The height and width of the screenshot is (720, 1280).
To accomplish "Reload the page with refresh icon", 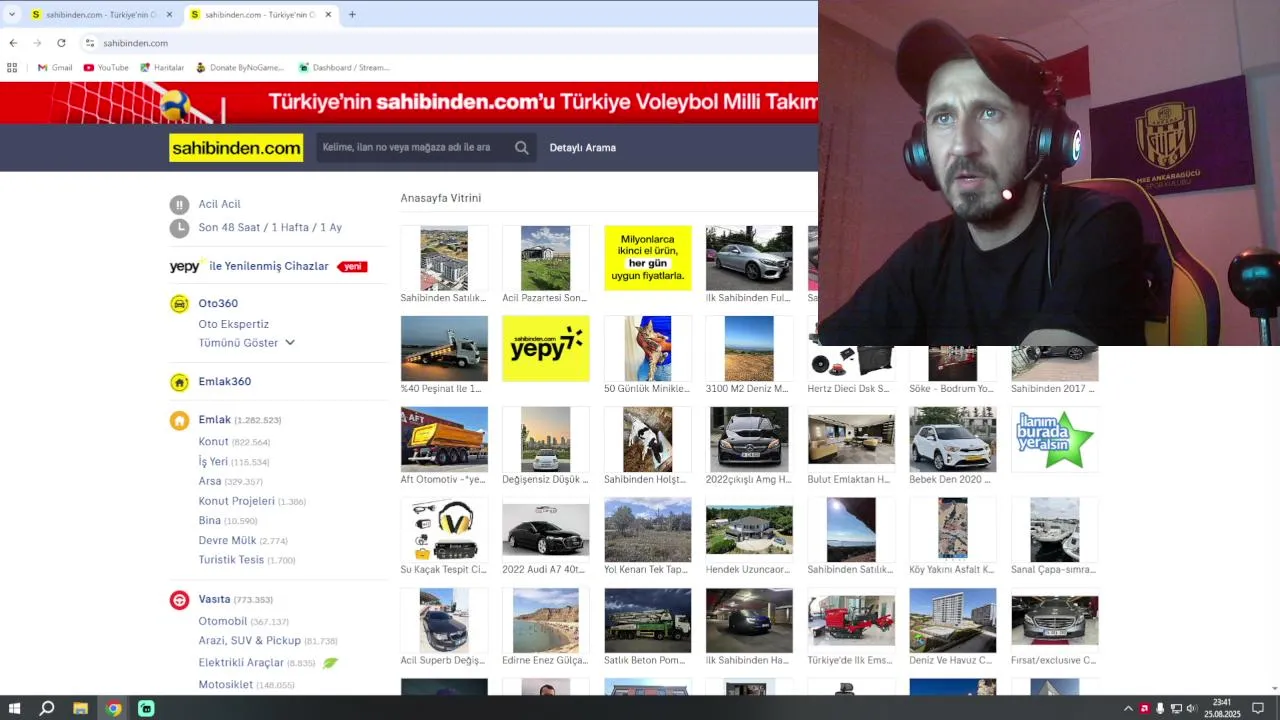I will pyautogui.click(x=61, y=43).
